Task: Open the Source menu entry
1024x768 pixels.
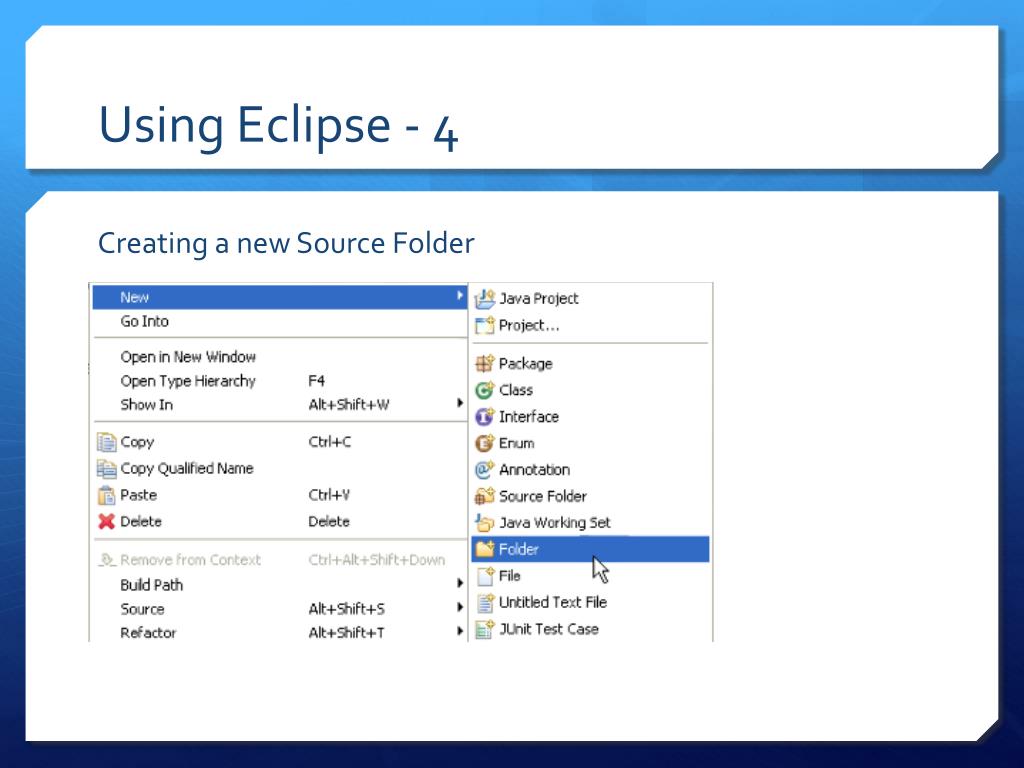Action: (x=280, y=609)
